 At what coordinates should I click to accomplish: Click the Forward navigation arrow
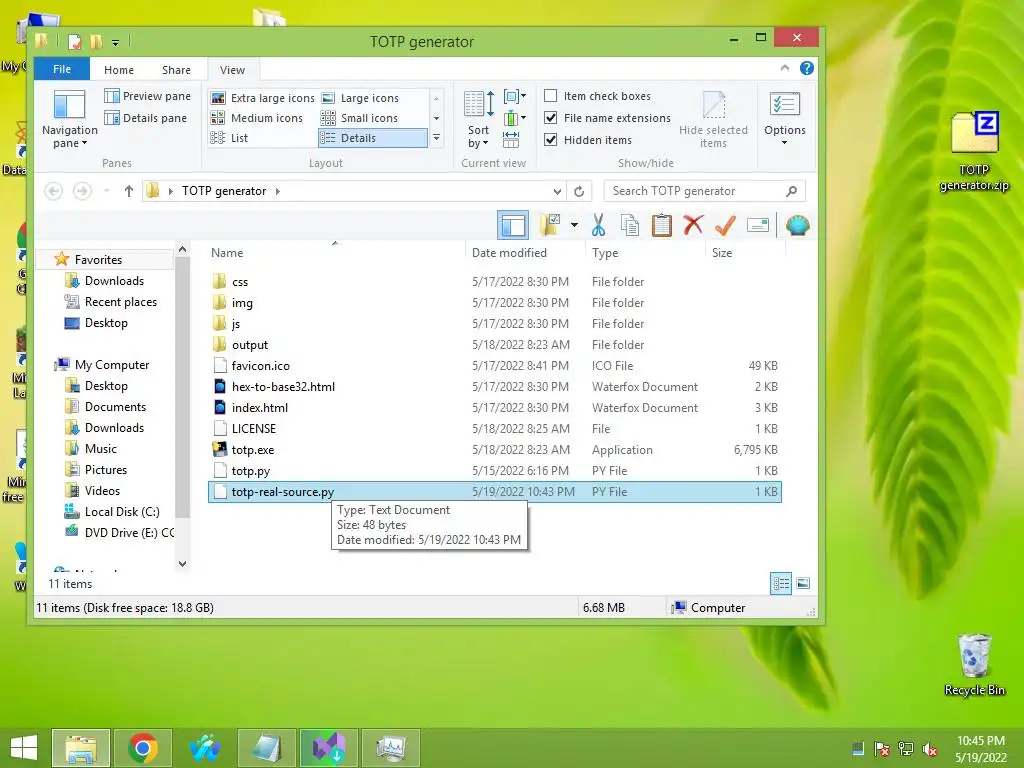[x=82, y=191]
